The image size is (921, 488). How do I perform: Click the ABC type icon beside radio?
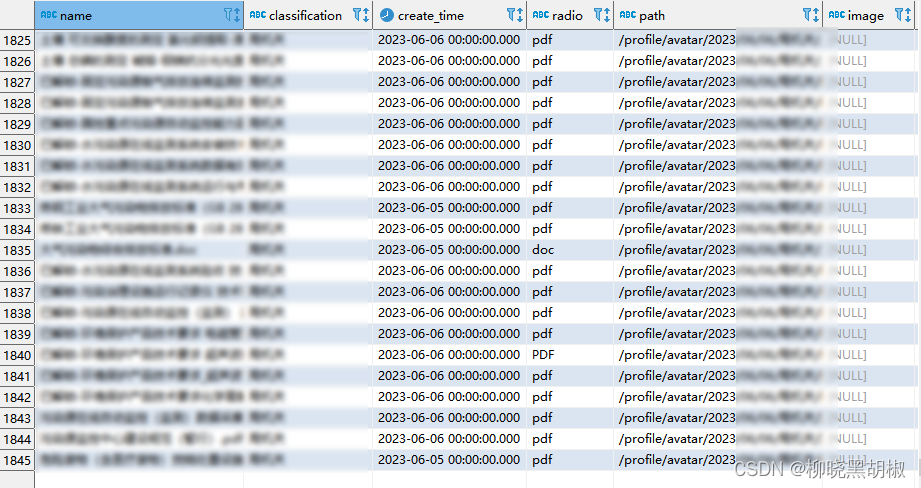click(541, 15)
